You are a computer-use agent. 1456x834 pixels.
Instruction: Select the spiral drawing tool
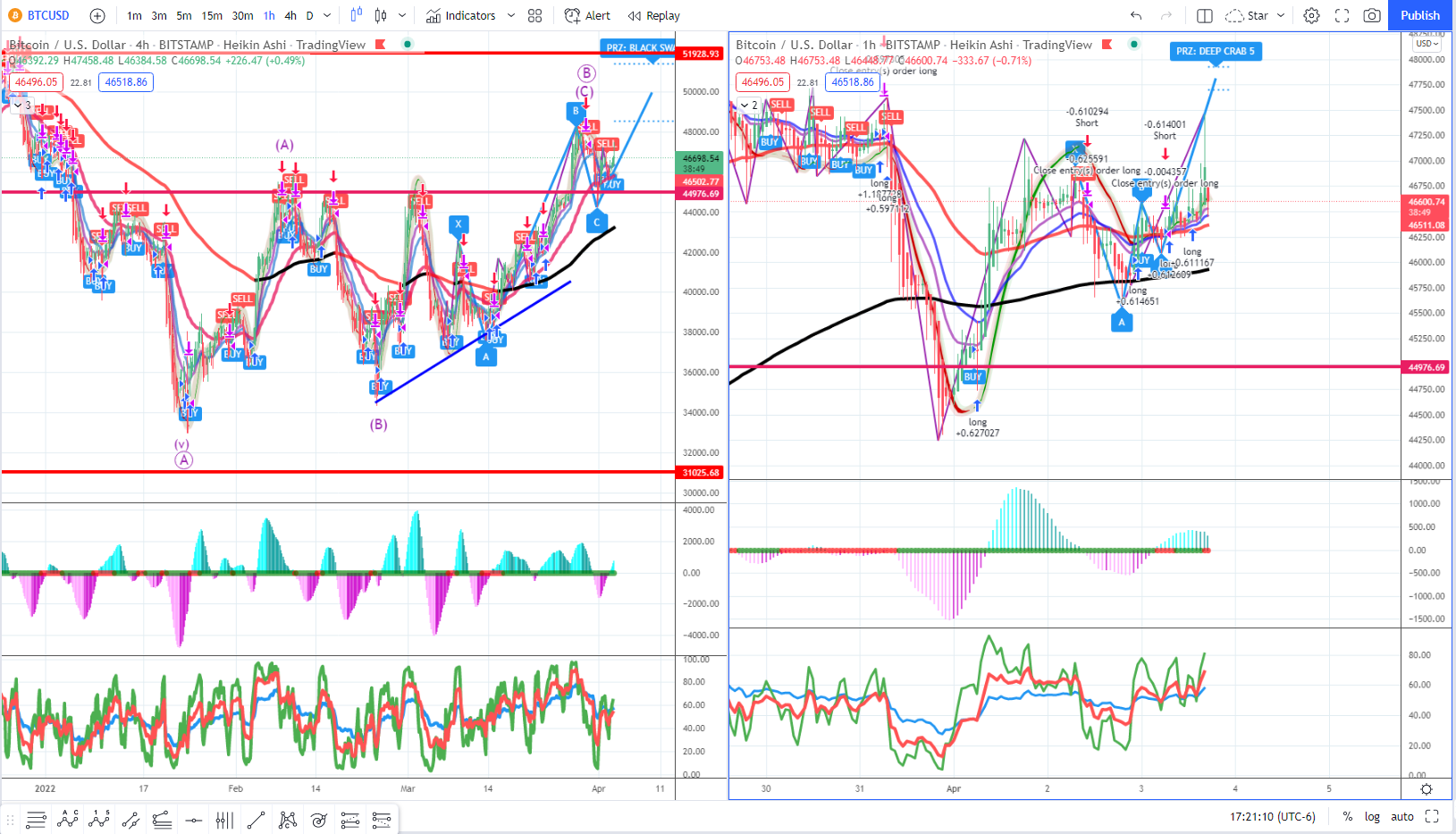click(x=319, y=819)
